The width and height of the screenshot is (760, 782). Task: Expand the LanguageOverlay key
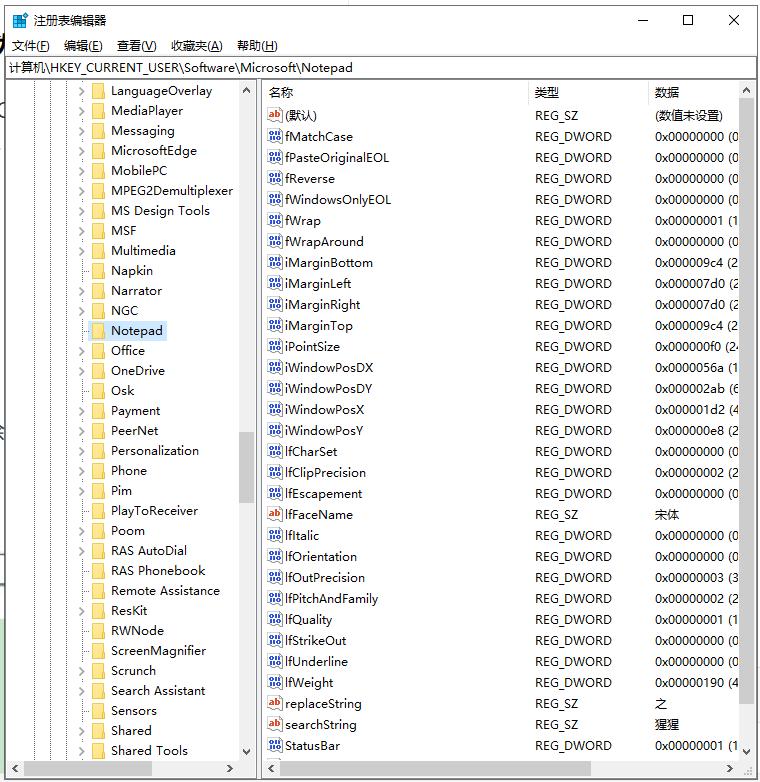coord(81,91)
